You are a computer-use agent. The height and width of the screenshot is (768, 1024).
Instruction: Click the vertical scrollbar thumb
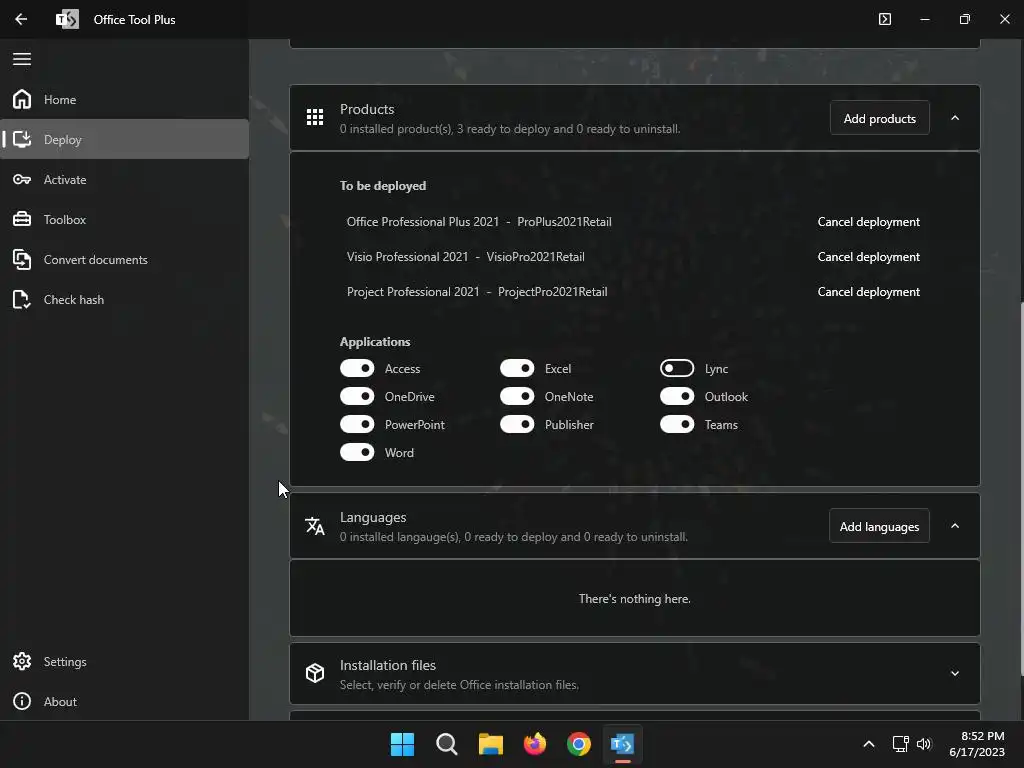pos(1021,488)
